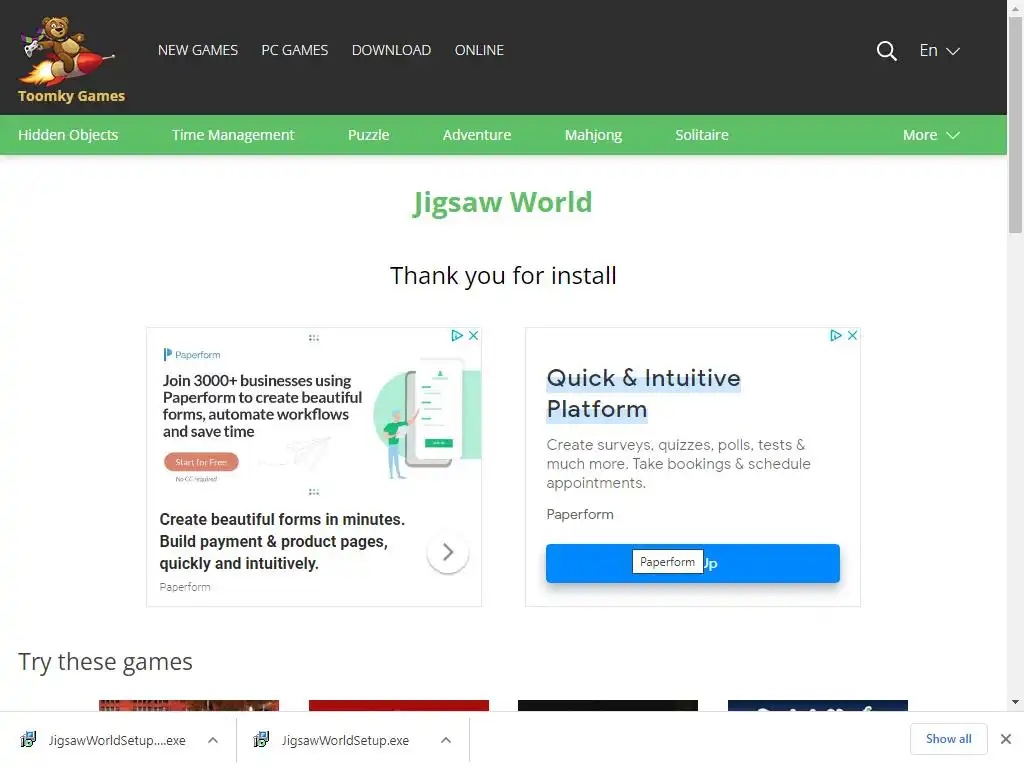Open the PC GAMES menu
This screenshot has width=1024, height=768.
[x=295, y=50]
